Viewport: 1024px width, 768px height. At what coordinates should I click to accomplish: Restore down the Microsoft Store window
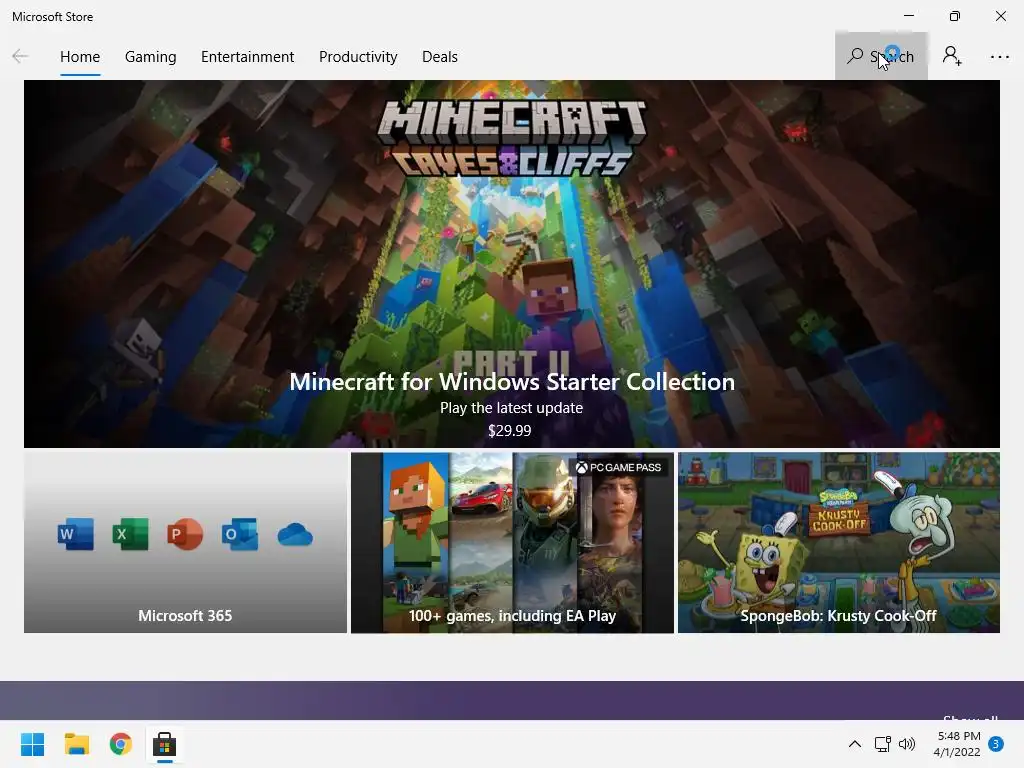[x=955, y=16]
